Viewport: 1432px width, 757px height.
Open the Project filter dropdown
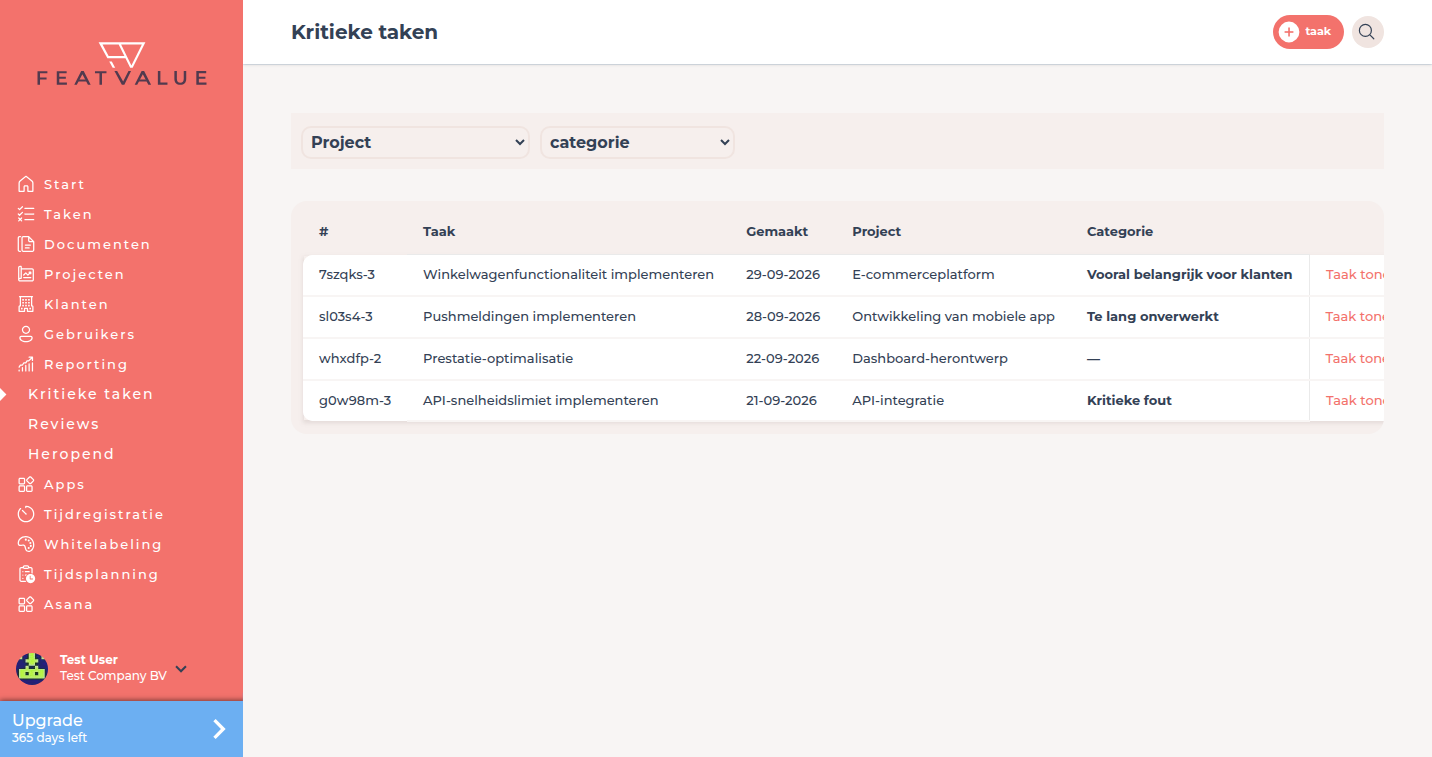point(415,142)
